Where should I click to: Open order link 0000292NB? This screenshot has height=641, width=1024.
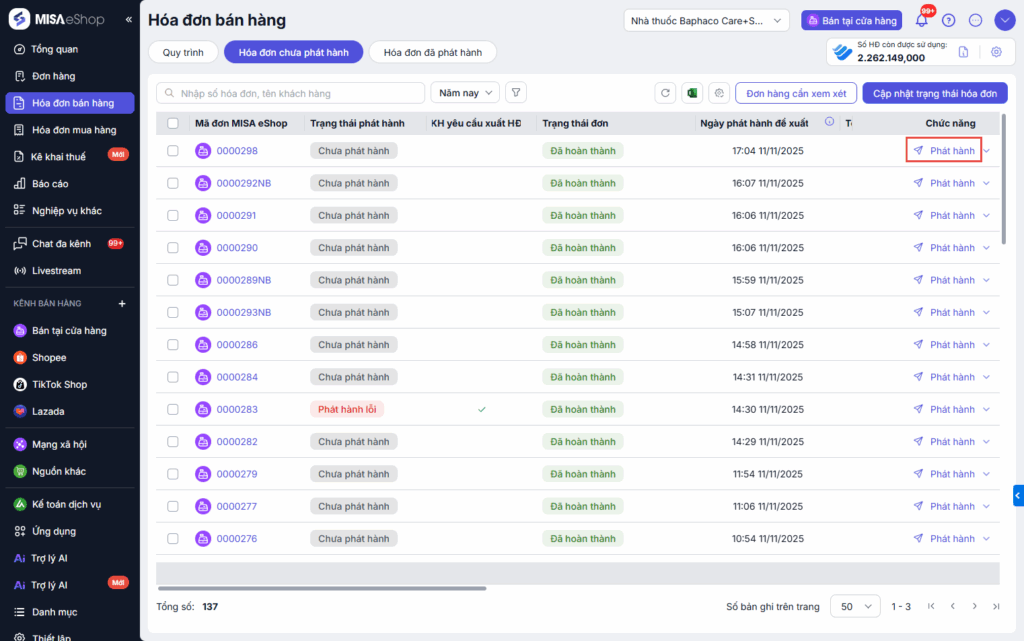click(243, 183)
